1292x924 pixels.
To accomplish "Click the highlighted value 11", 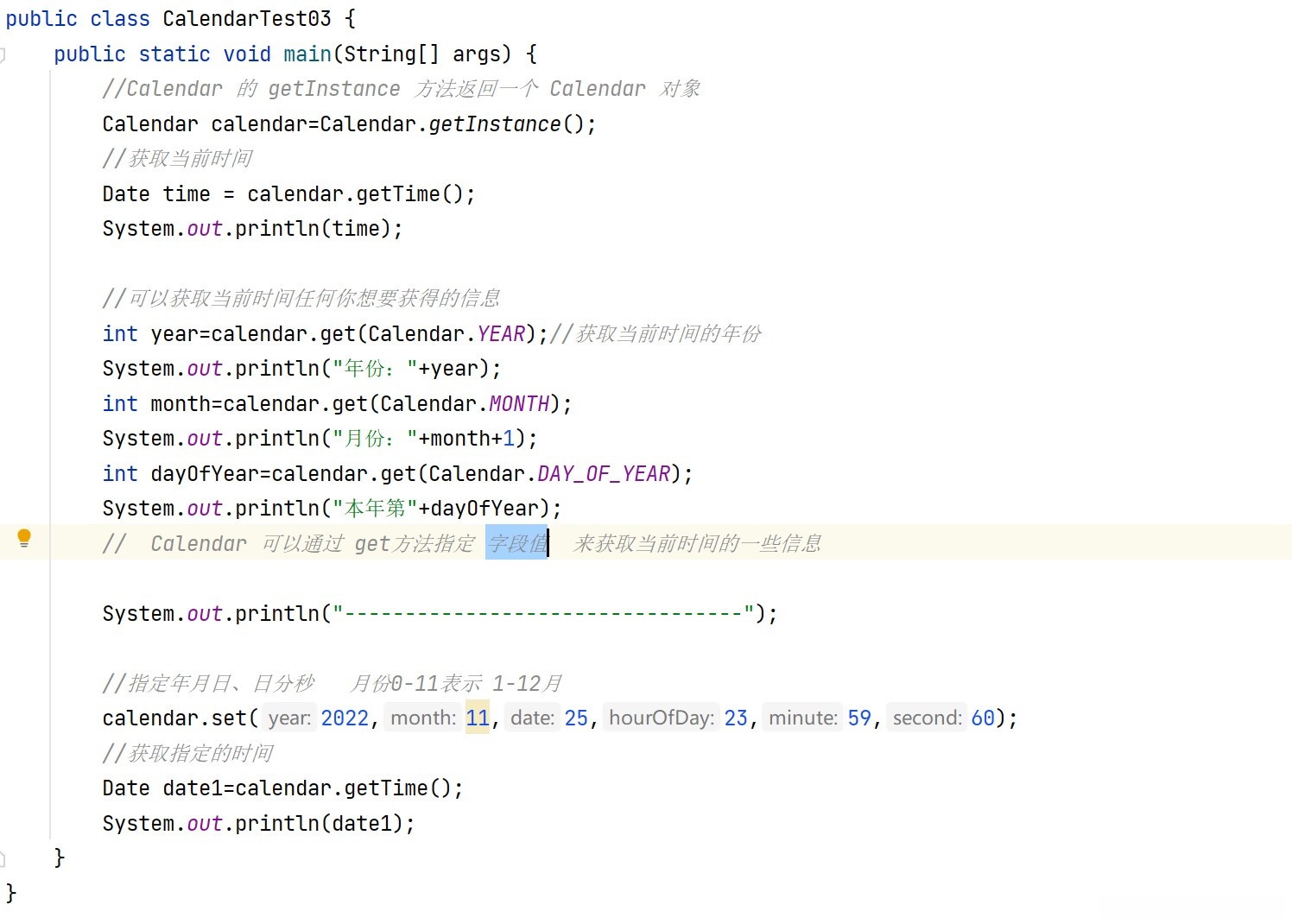I will 478,718.
